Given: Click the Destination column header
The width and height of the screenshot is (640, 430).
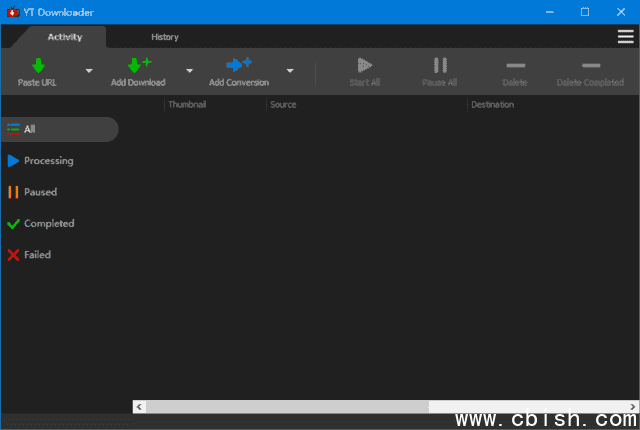Looking at the screenshot, I should (x=493, y=105).
